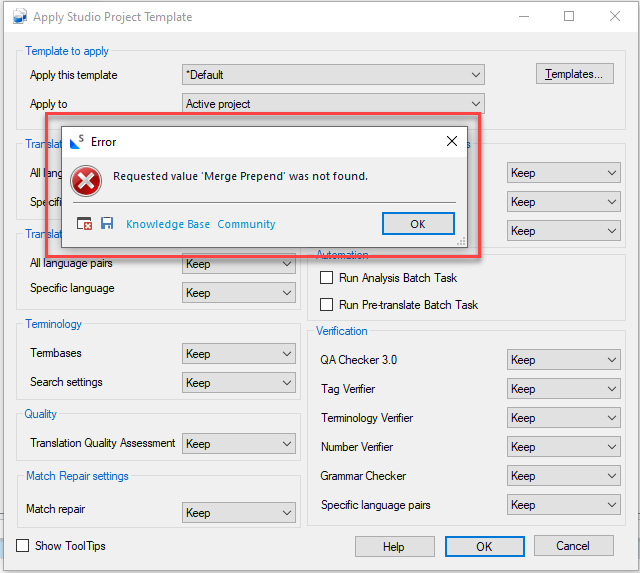Maximize the Apply Studio Project Template window

(x=569, y=16)
